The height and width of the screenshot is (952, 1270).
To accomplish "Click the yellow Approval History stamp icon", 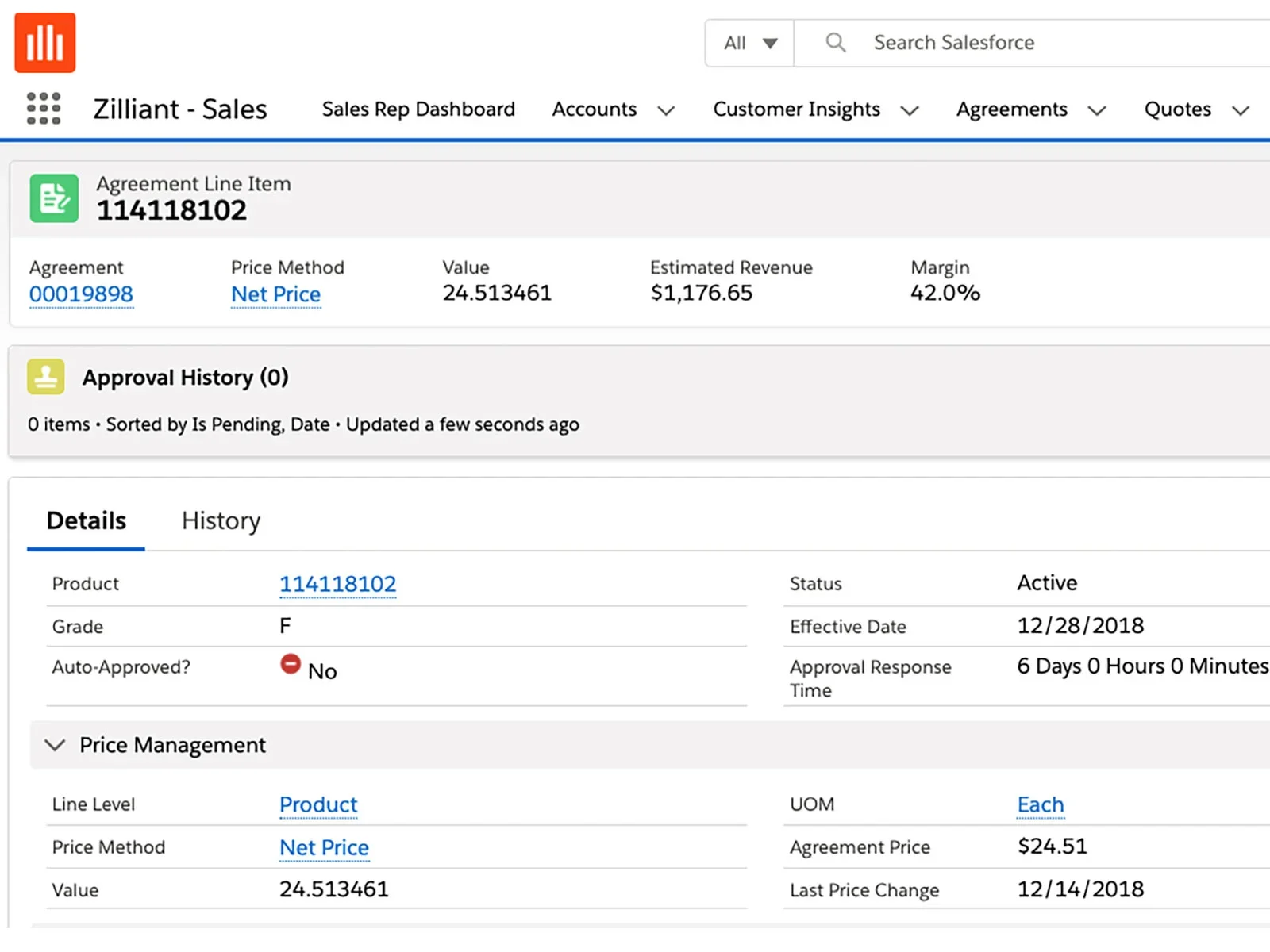I will point(46,377).
